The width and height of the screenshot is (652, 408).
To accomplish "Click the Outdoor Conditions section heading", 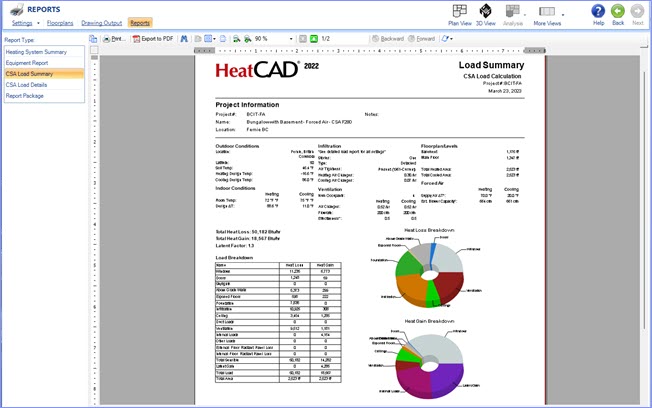I will pos(237,146).
